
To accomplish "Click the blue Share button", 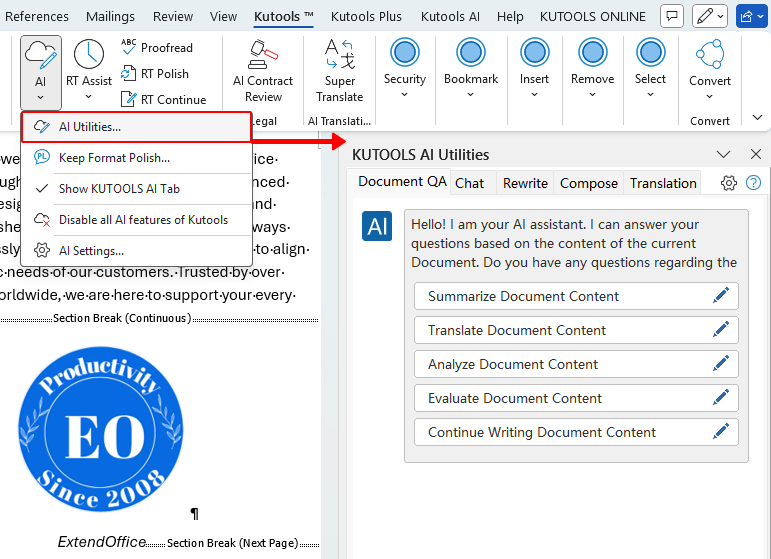I will pyautogui.click(x=751, y=16).
